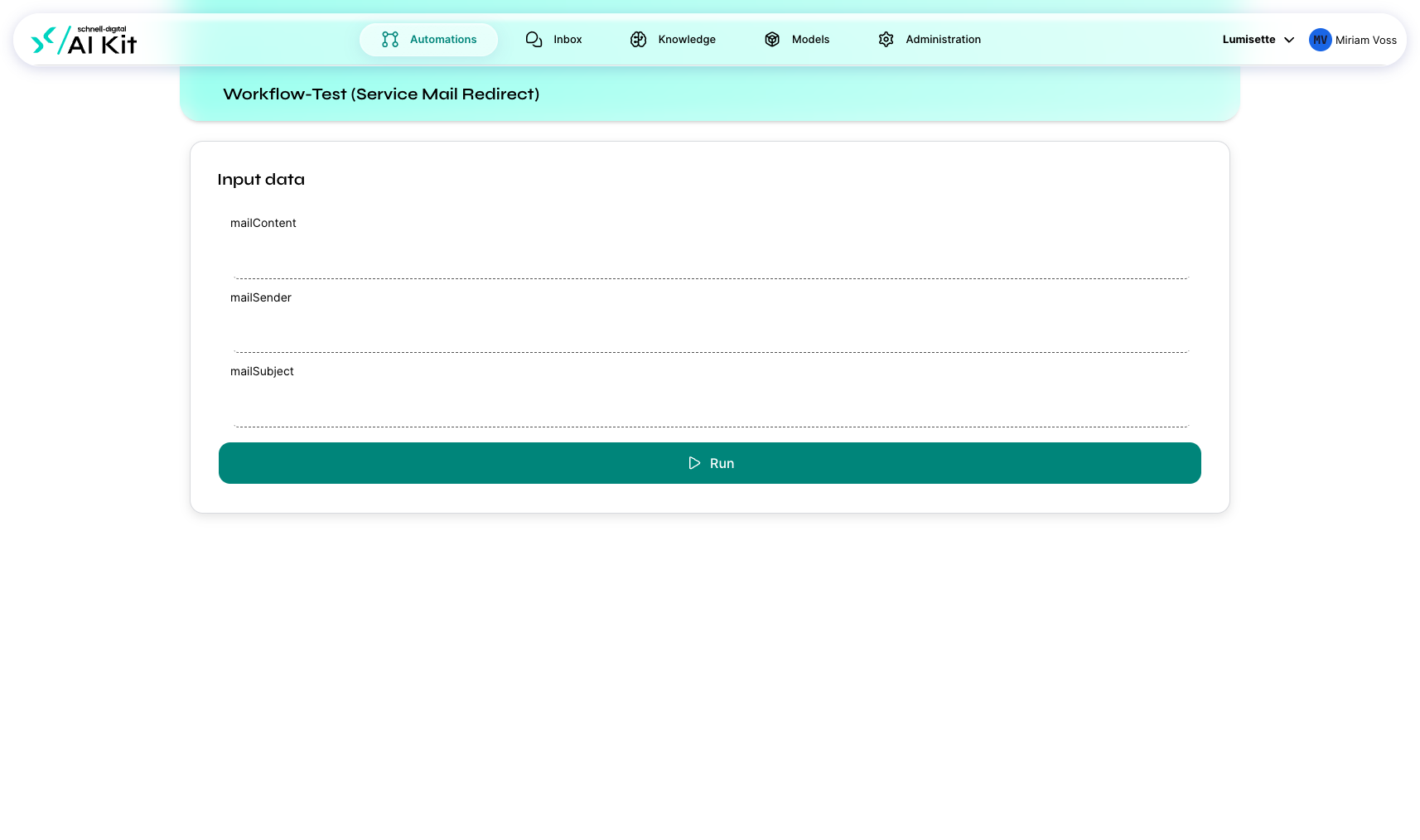Open the Miriam Voss user menu
Viewport: 1420px width, 840px height.
click(x=1353, y=40)
